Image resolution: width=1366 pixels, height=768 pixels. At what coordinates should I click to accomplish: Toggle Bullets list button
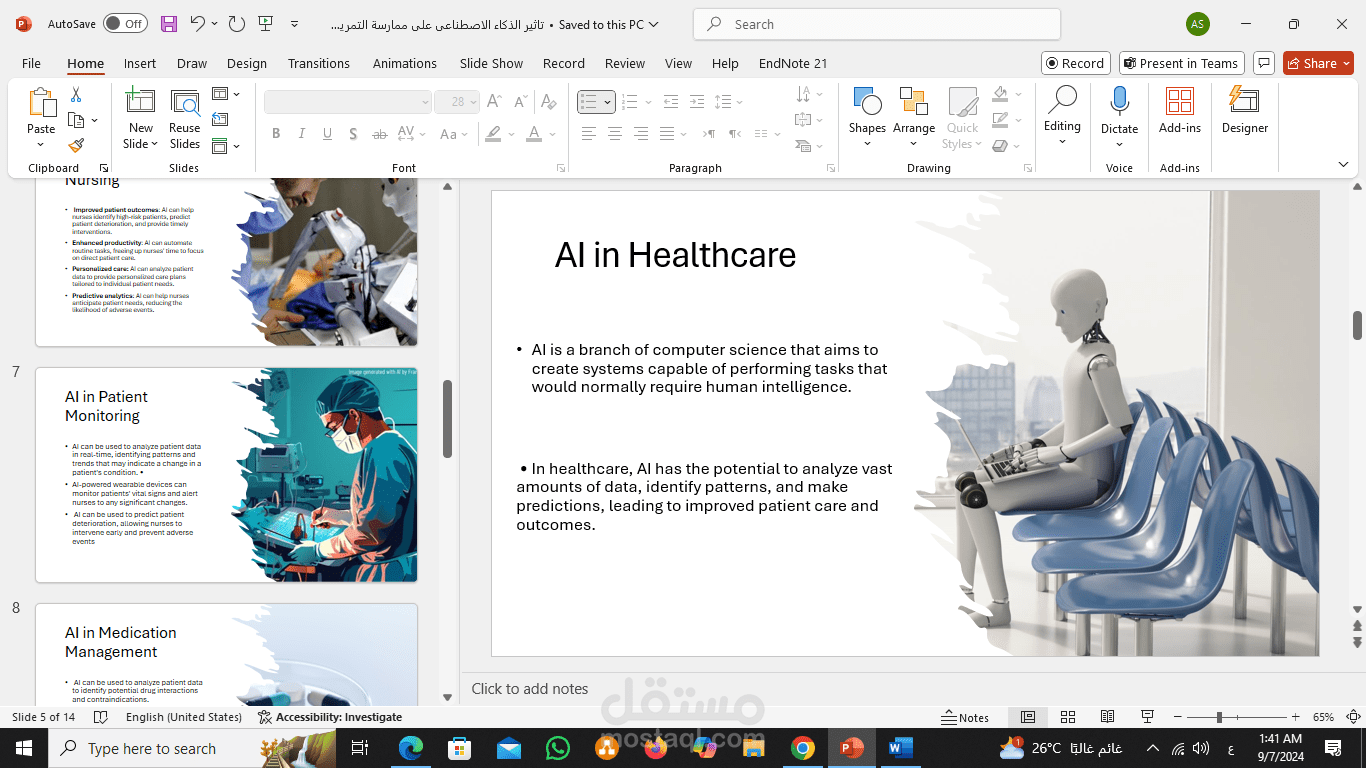[588, 102]
